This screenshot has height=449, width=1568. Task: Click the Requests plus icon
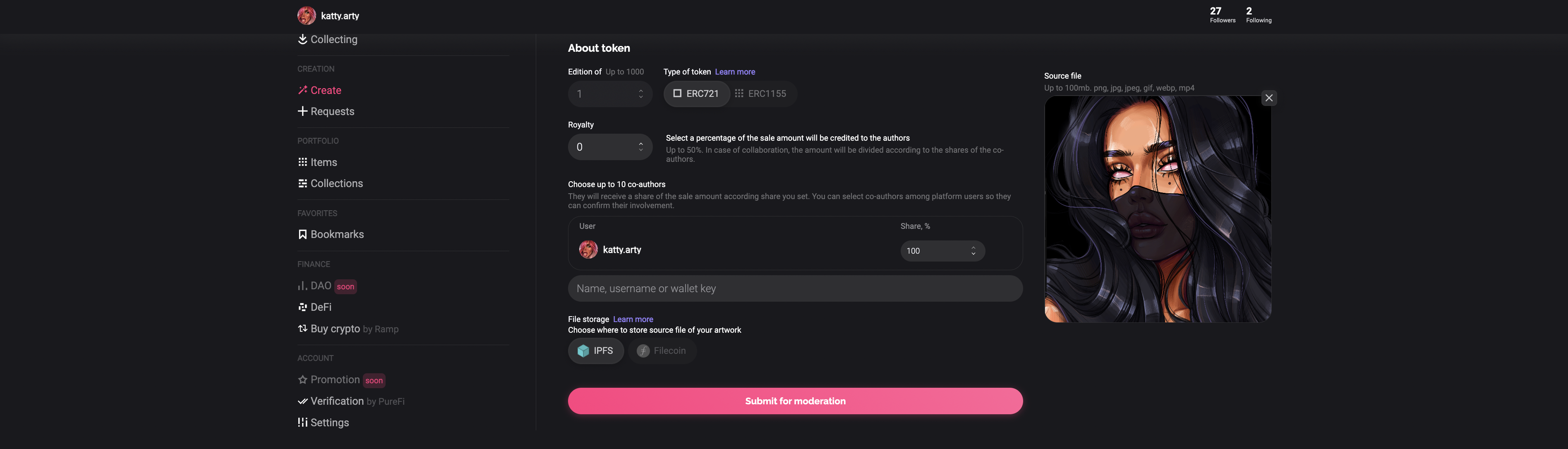pyautogui.click(x=302, y=111)
